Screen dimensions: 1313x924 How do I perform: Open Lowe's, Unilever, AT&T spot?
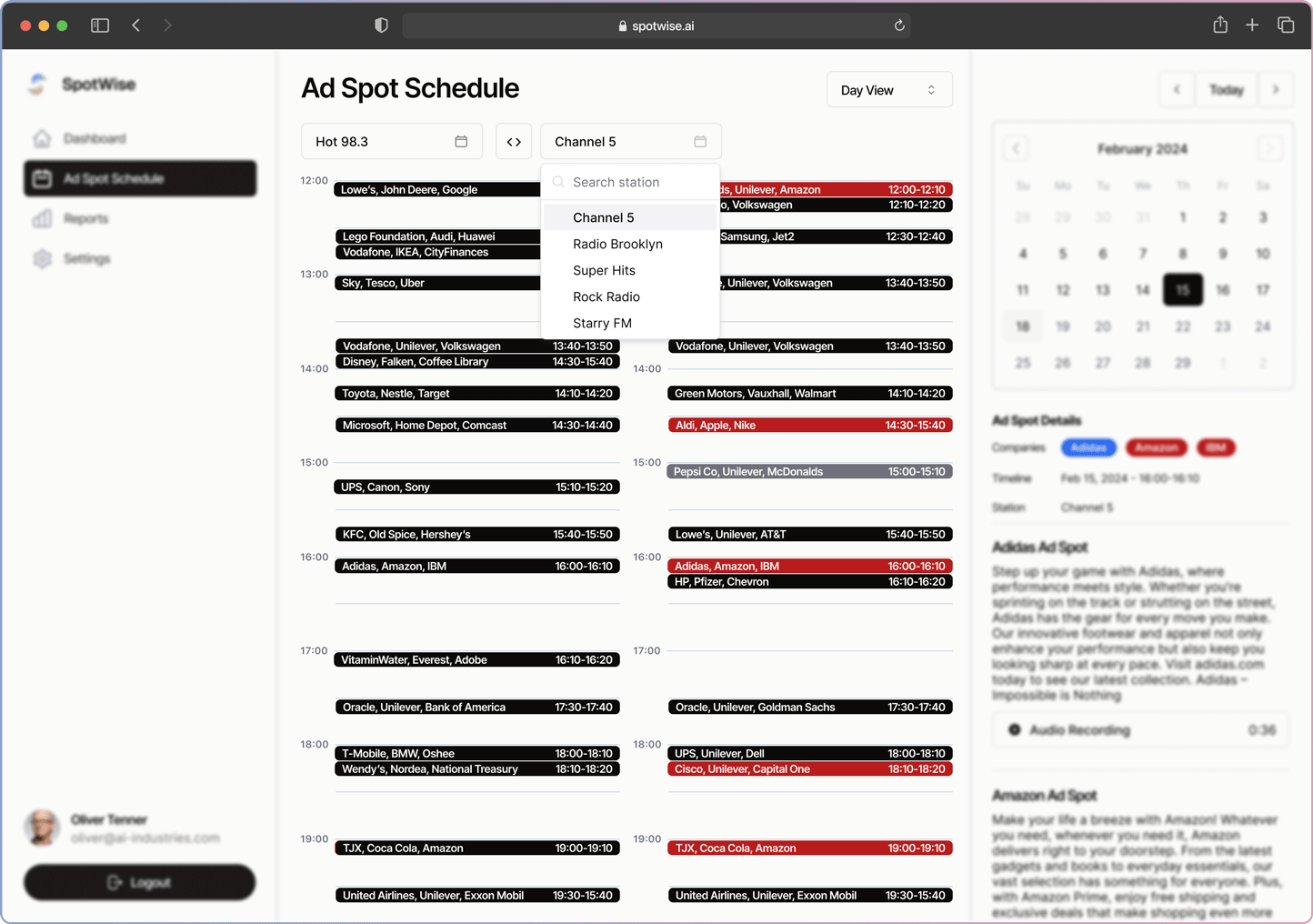tap(810, 534)
